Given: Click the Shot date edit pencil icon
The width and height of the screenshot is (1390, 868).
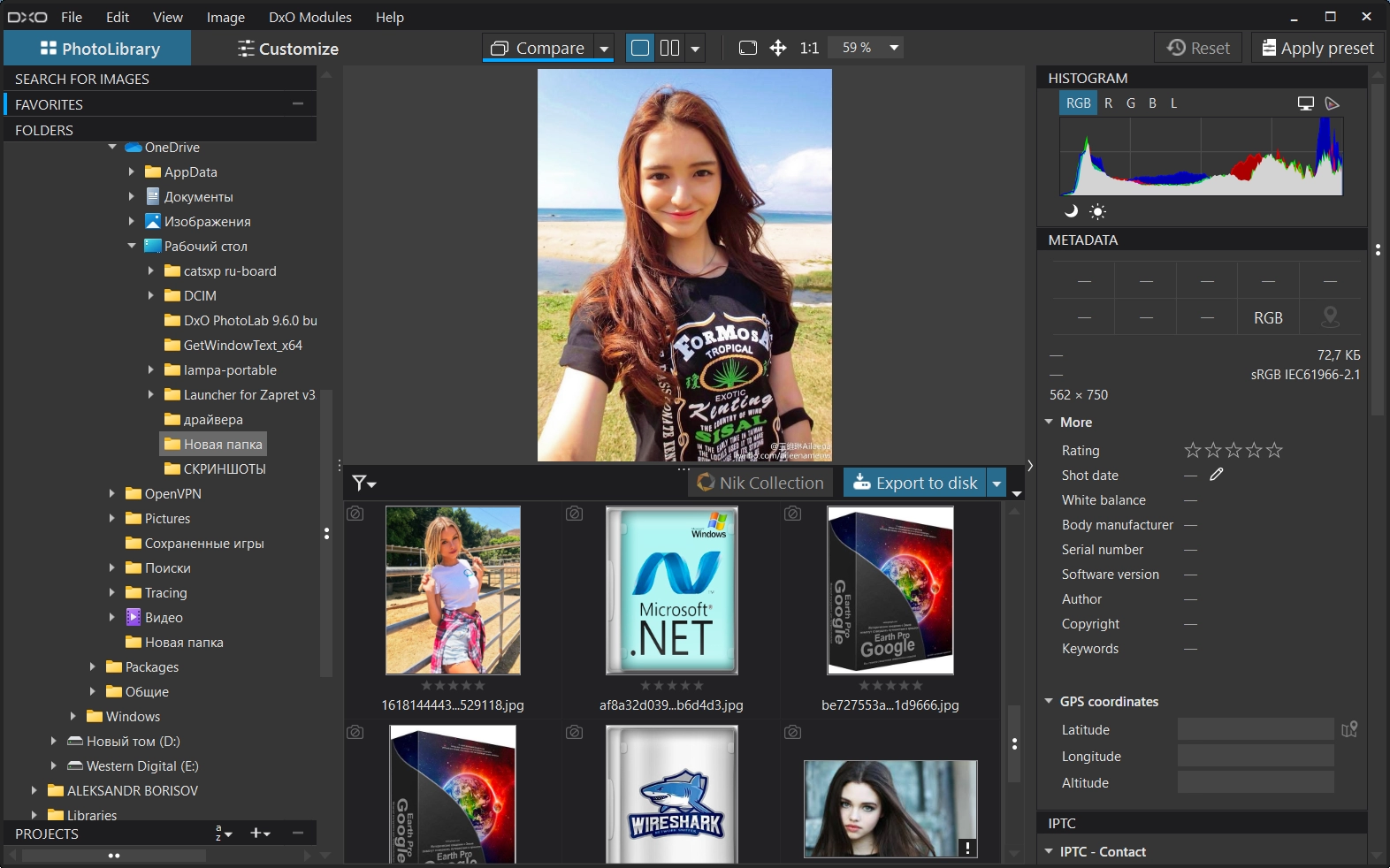Looking at the screenshot, I should [1217, 475].
